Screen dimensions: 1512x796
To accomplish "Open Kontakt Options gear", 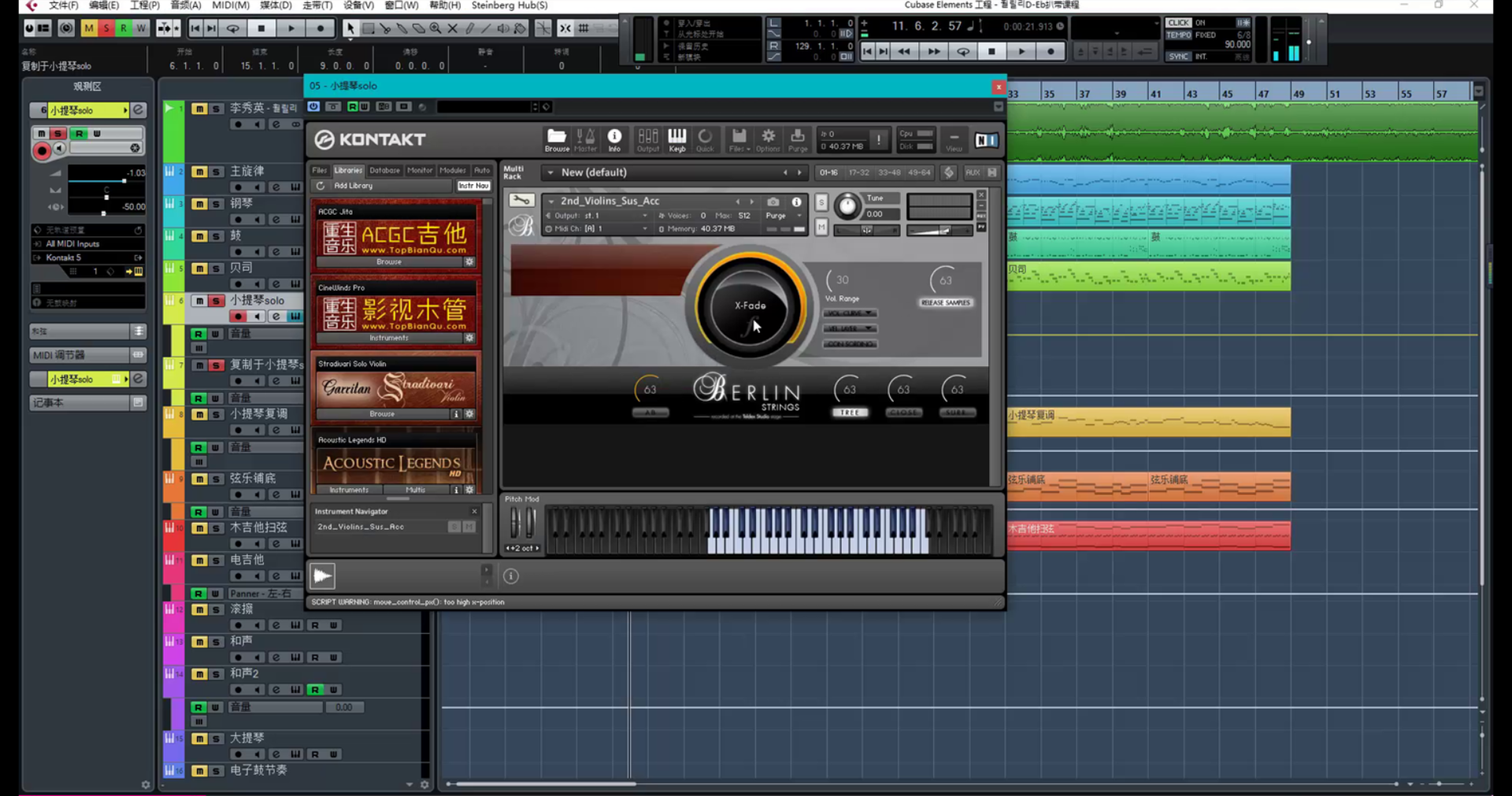I will 768,140.
